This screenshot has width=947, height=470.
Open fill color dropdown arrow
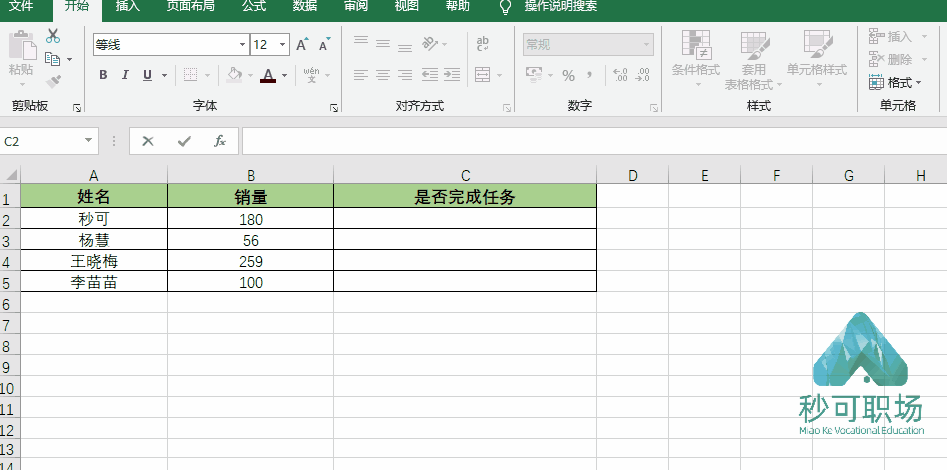point(251,76)
